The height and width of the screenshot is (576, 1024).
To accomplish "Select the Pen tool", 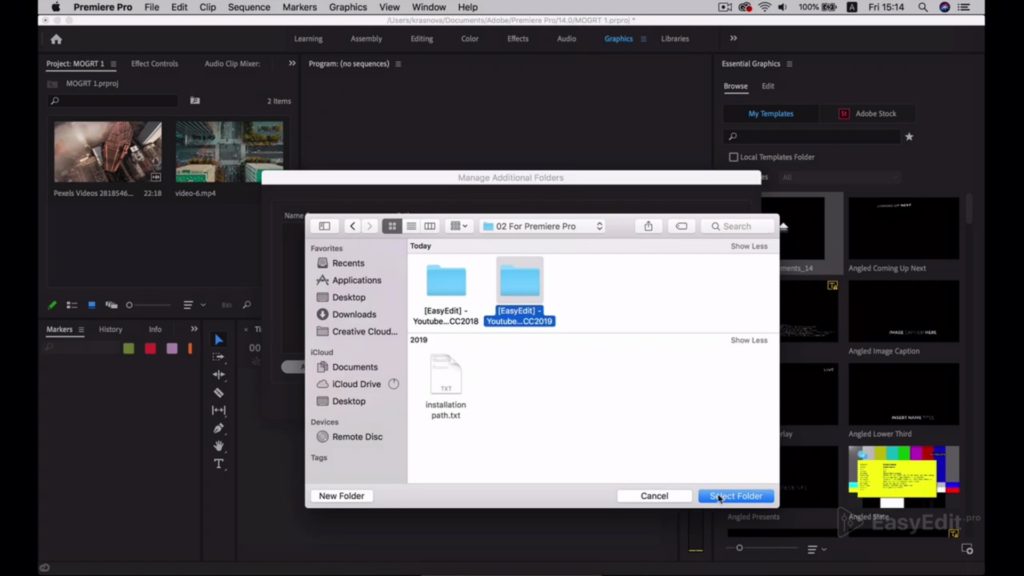I will 219,428.
